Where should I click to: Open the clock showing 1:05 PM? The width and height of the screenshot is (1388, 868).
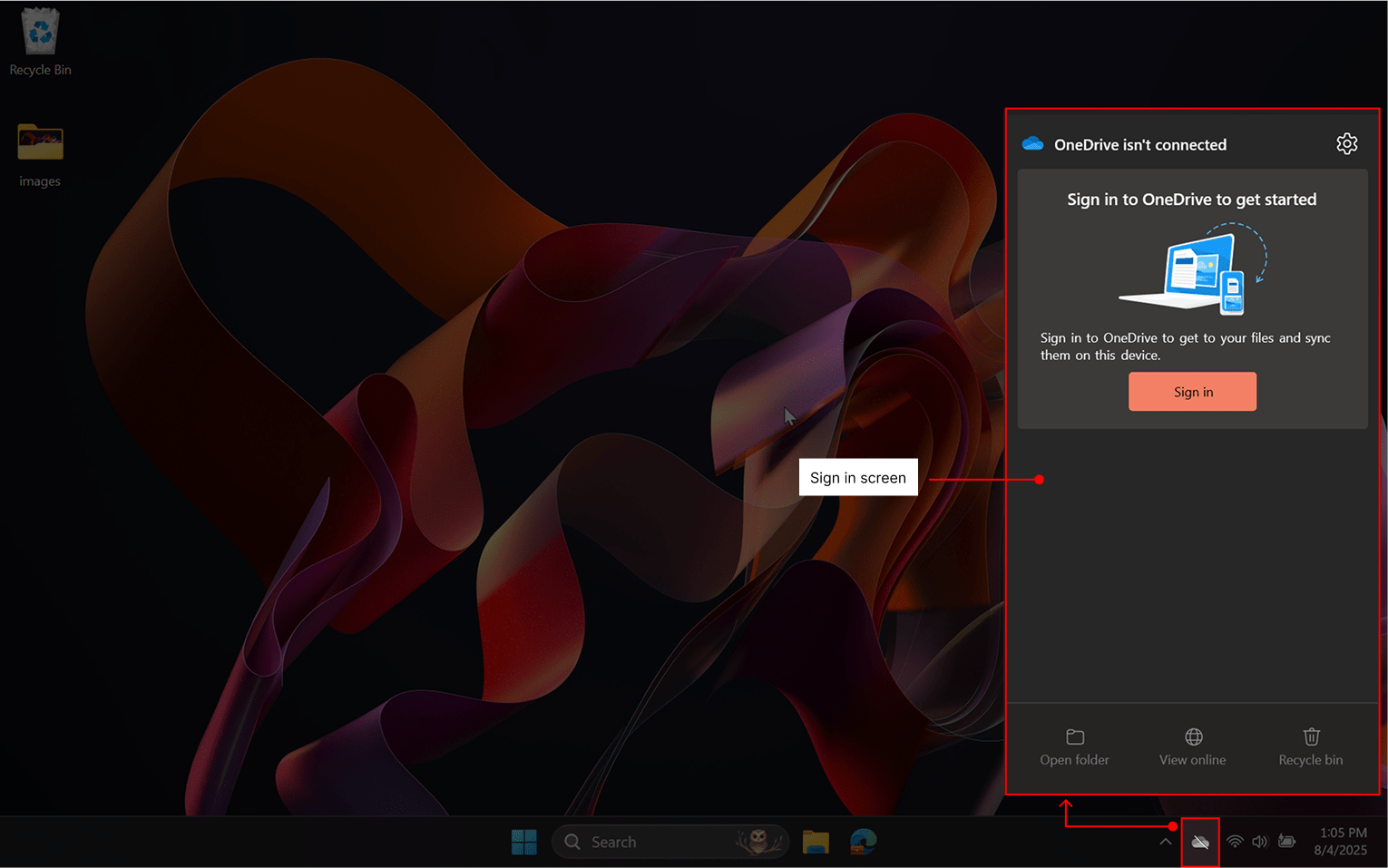(1341, 842)
